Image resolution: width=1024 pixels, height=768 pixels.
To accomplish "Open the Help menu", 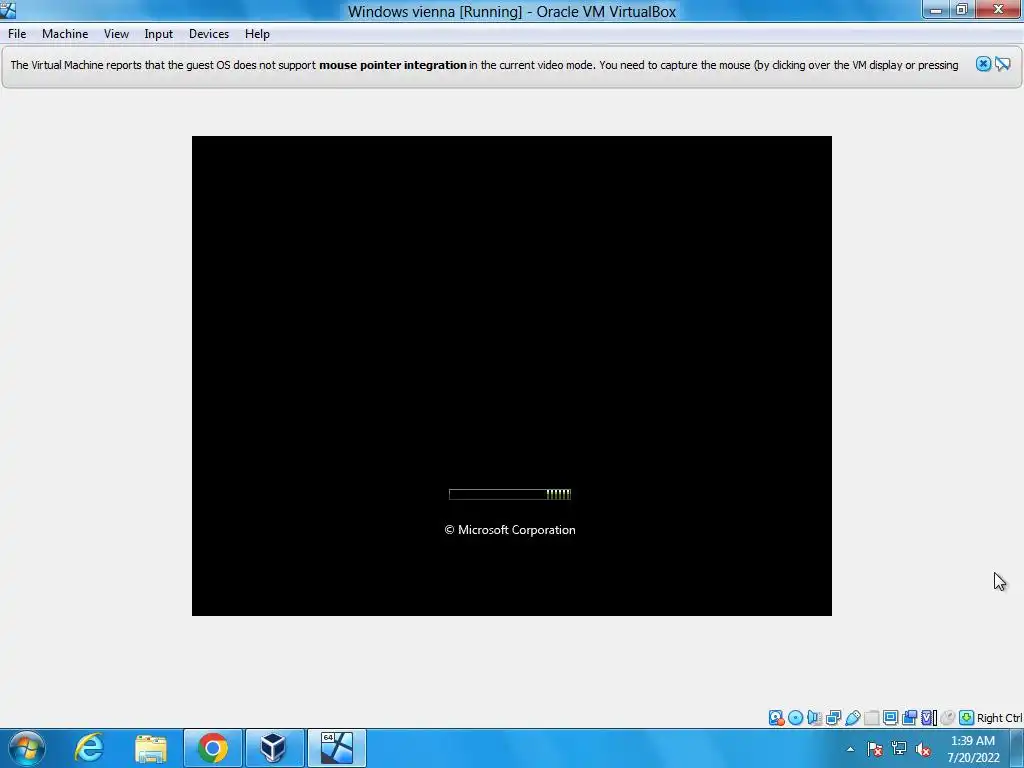I will tap(257, 34).
